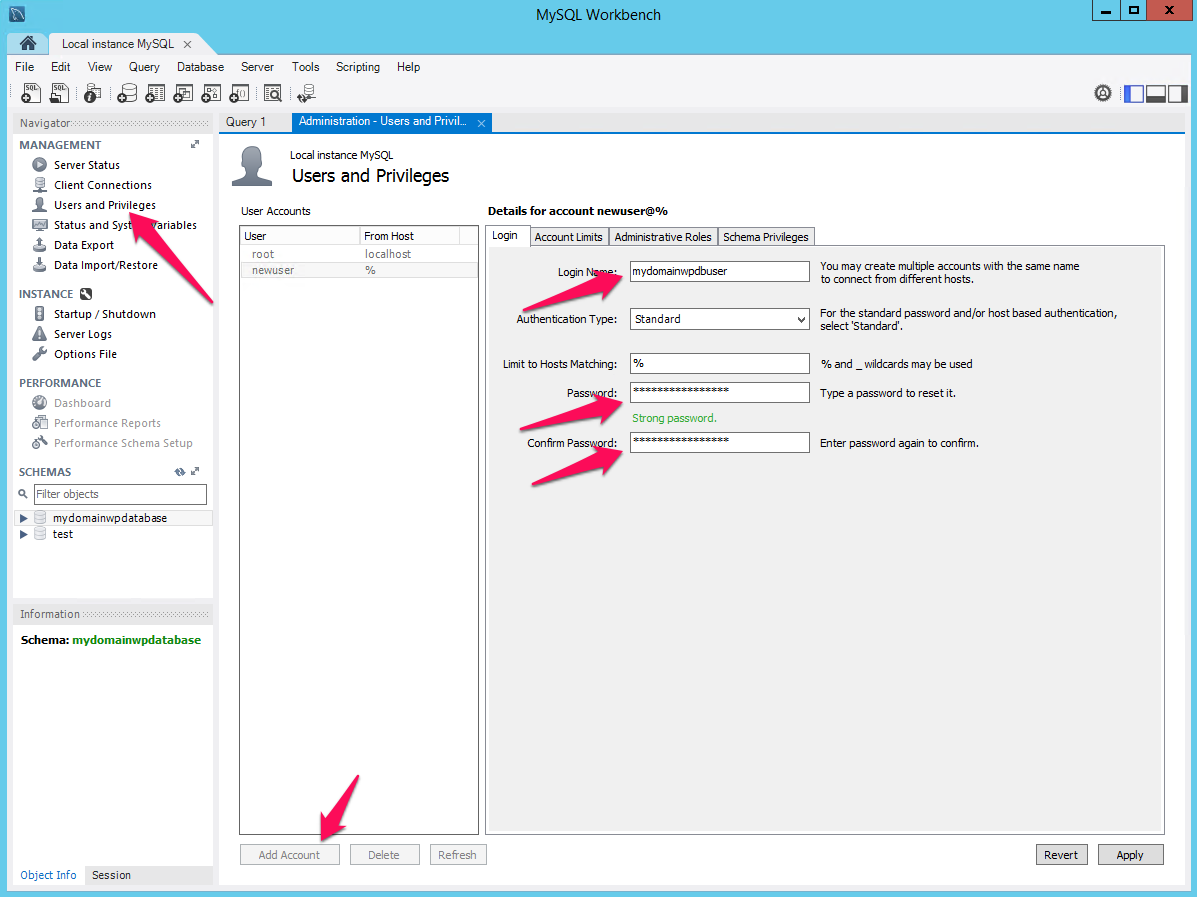The image size is (1197, 897).
Task: Open the Authentication Type dropdown
Action: pos(719,319)
